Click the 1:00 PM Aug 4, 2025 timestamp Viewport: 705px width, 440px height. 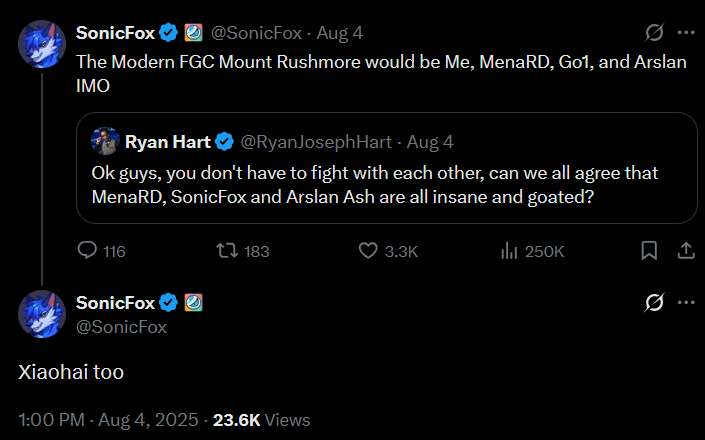click(108, 420)
